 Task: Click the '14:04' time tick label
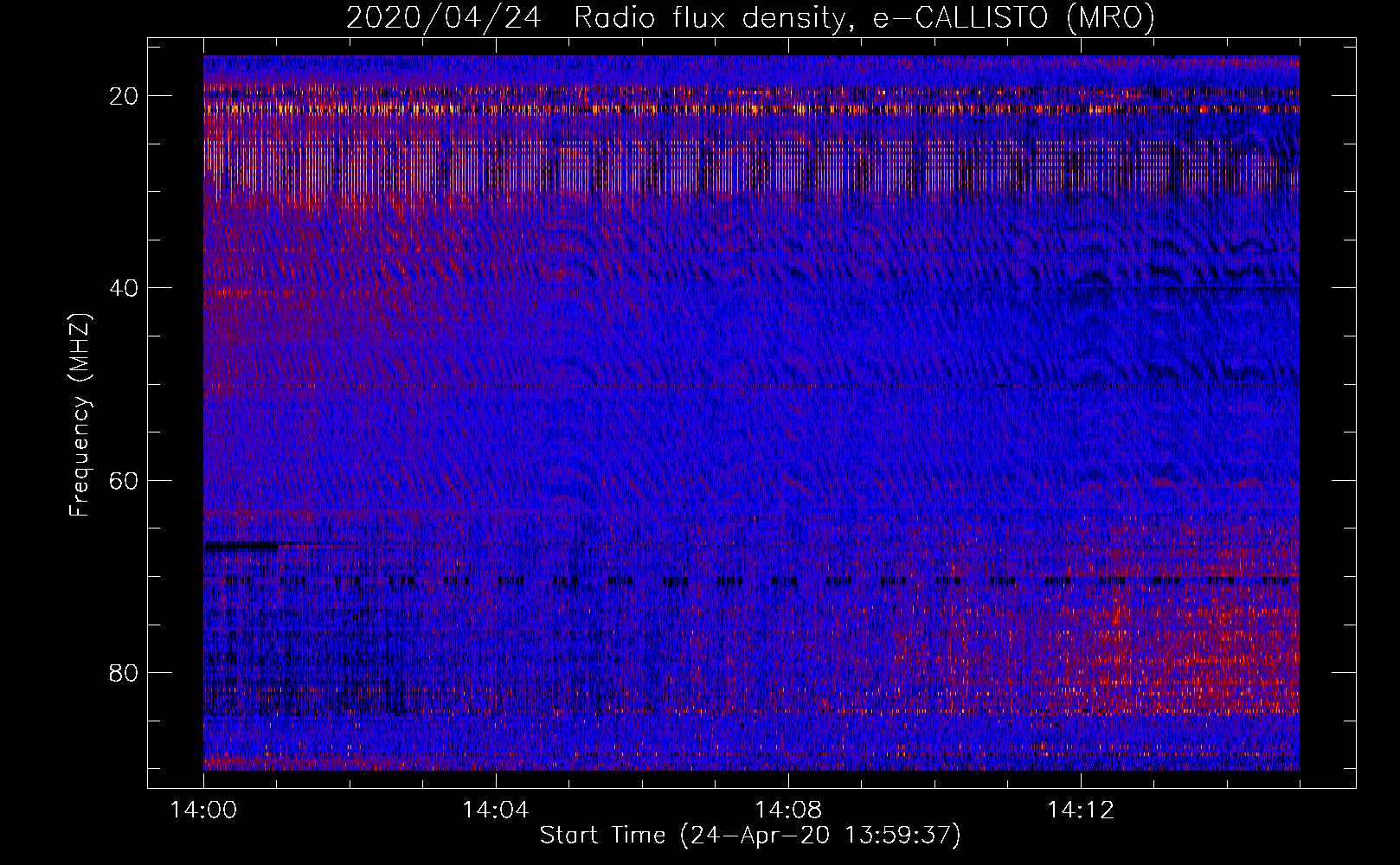pyautogui.click(x=496, y=811)
